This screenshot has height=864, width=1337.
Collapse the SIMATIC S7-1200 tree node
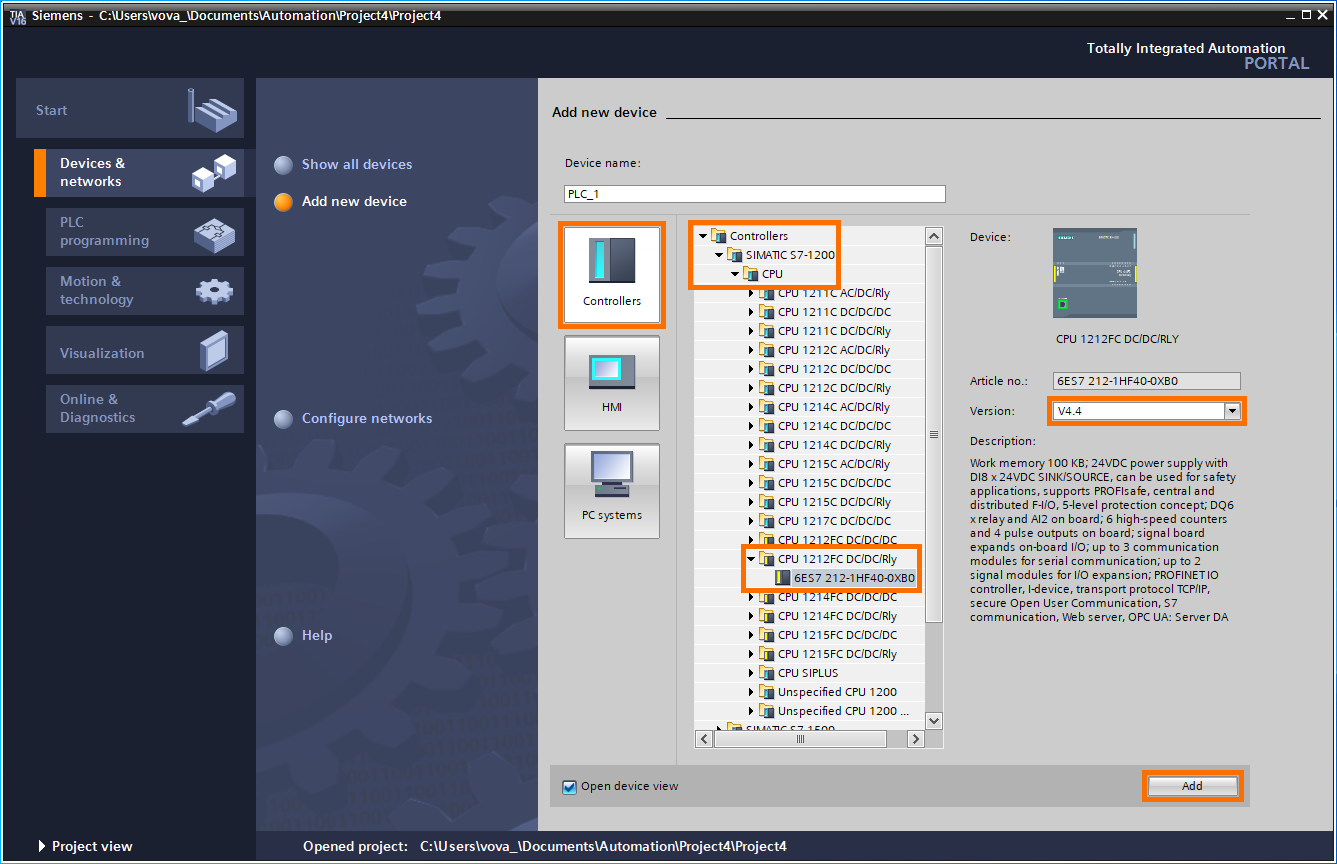[719, 255]
